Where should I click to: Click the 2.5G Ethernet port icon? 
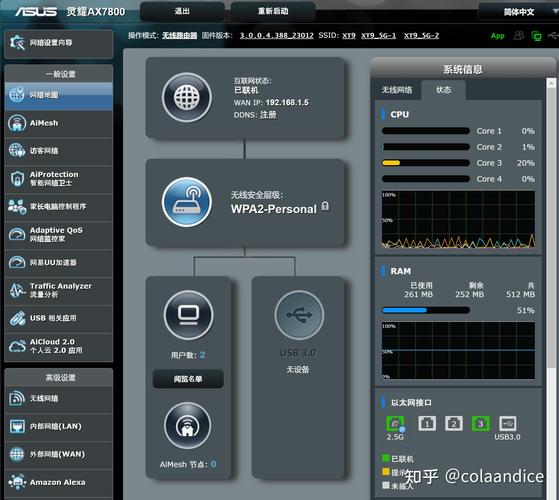[395, 424]
